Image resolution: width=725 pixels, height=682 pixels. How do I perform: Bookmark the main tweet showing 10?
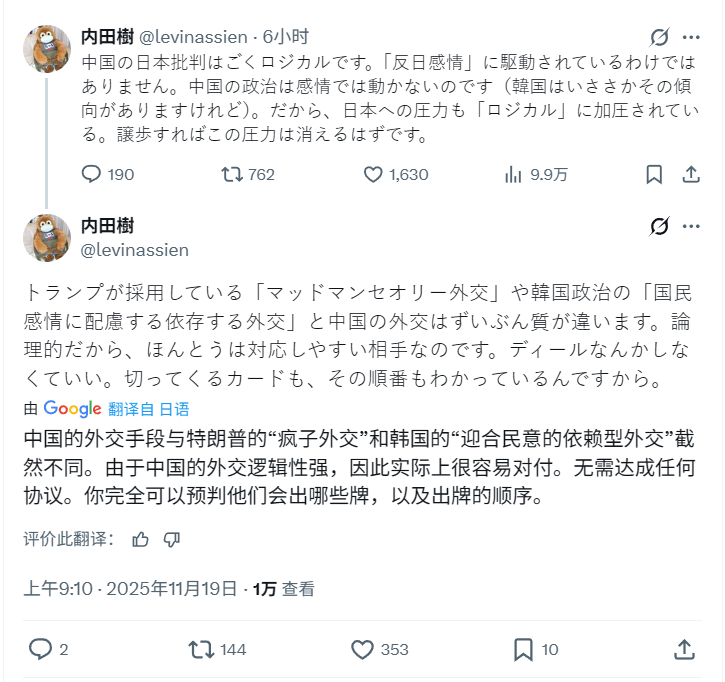coord(522,650)
